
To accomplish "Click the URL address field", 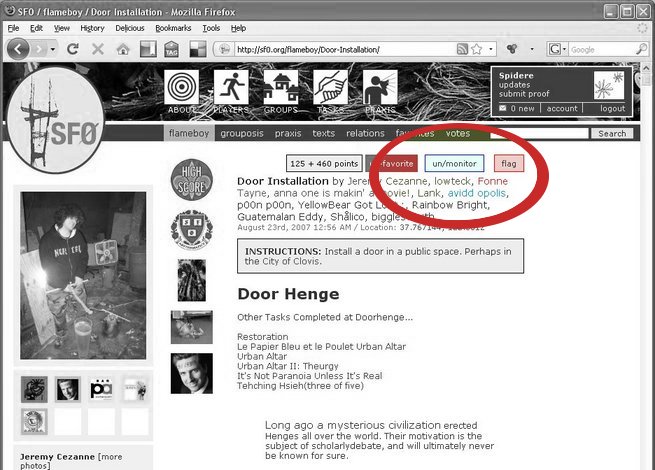I will pos(345,49).
